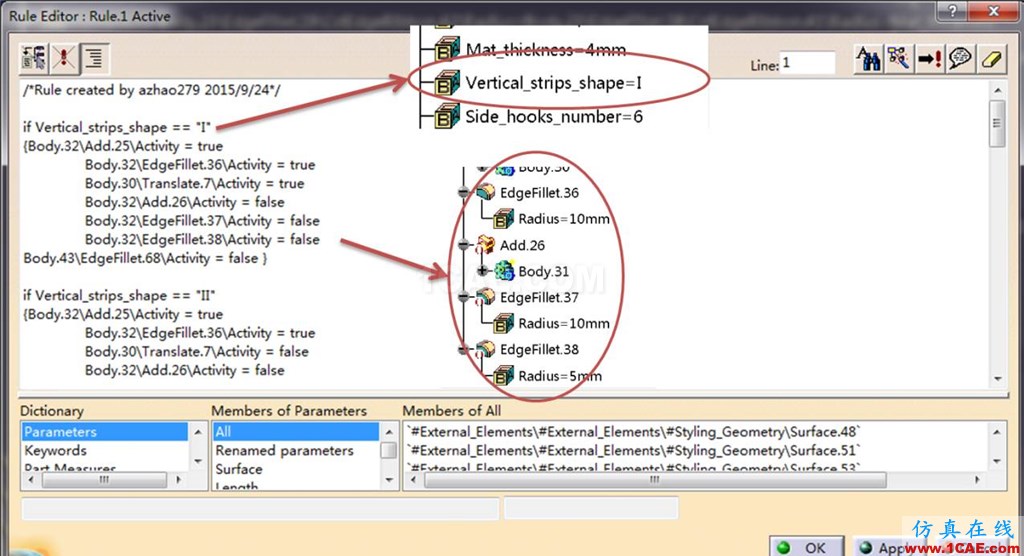
Task: Click the rule editor's scroll down arrow
Action: [997, 378]
